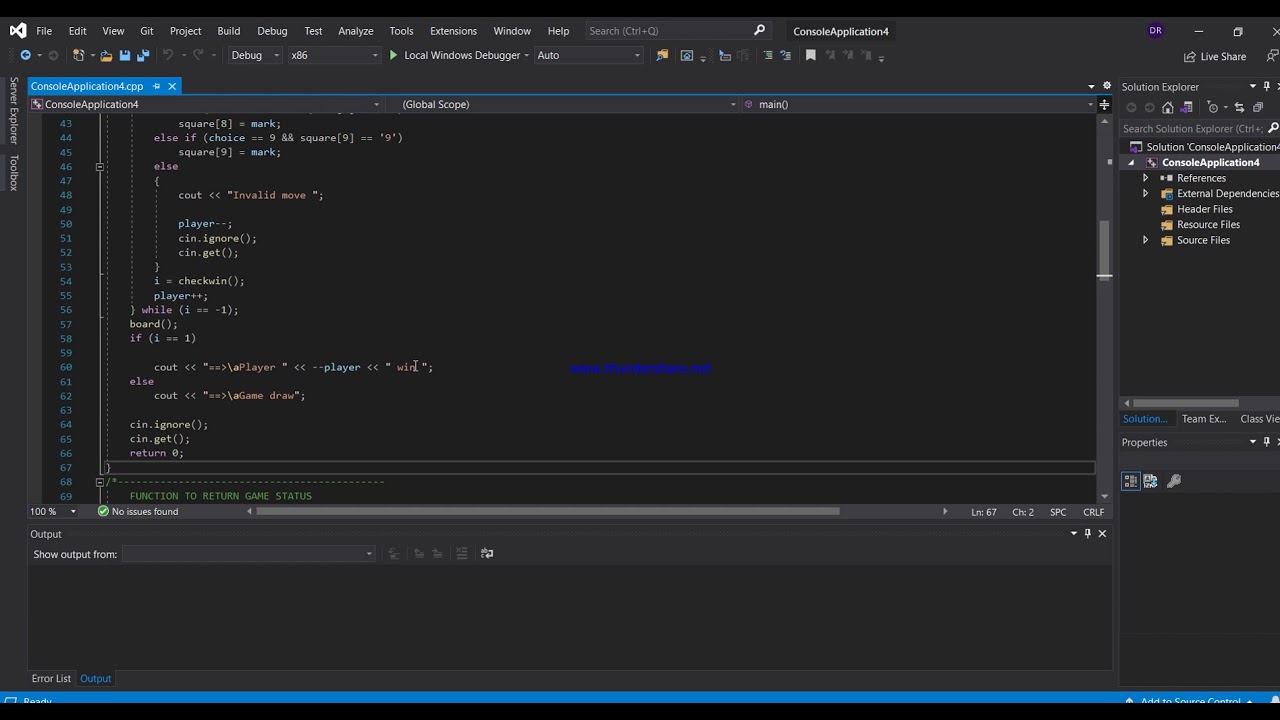The image size is (1280, 720).
Task: Save the current file with Save icon
Action: pyautogui.click(x=125, y=55)
